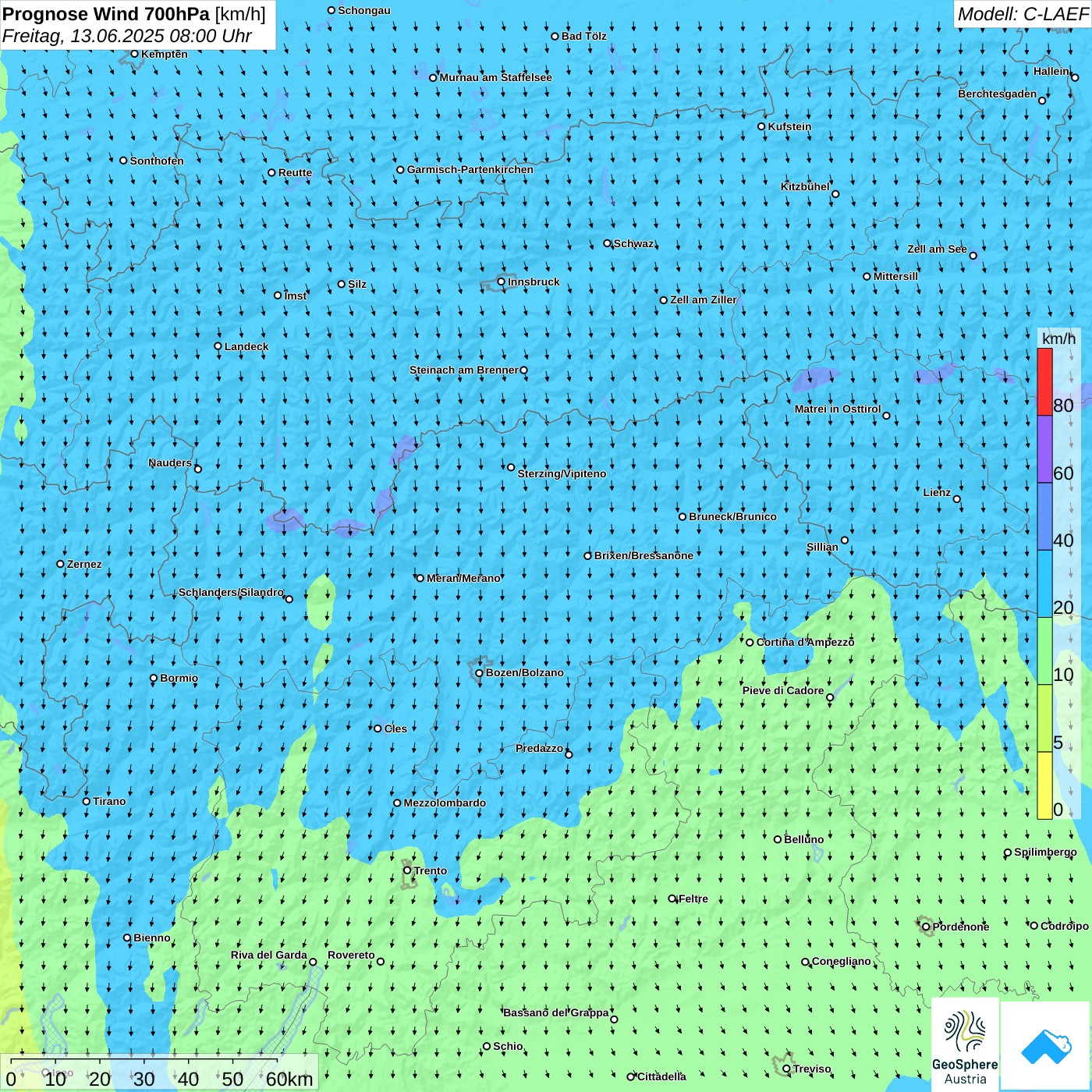Click the 'Nauders' label
1092x1092 pixels.
(x=170, y=463)
